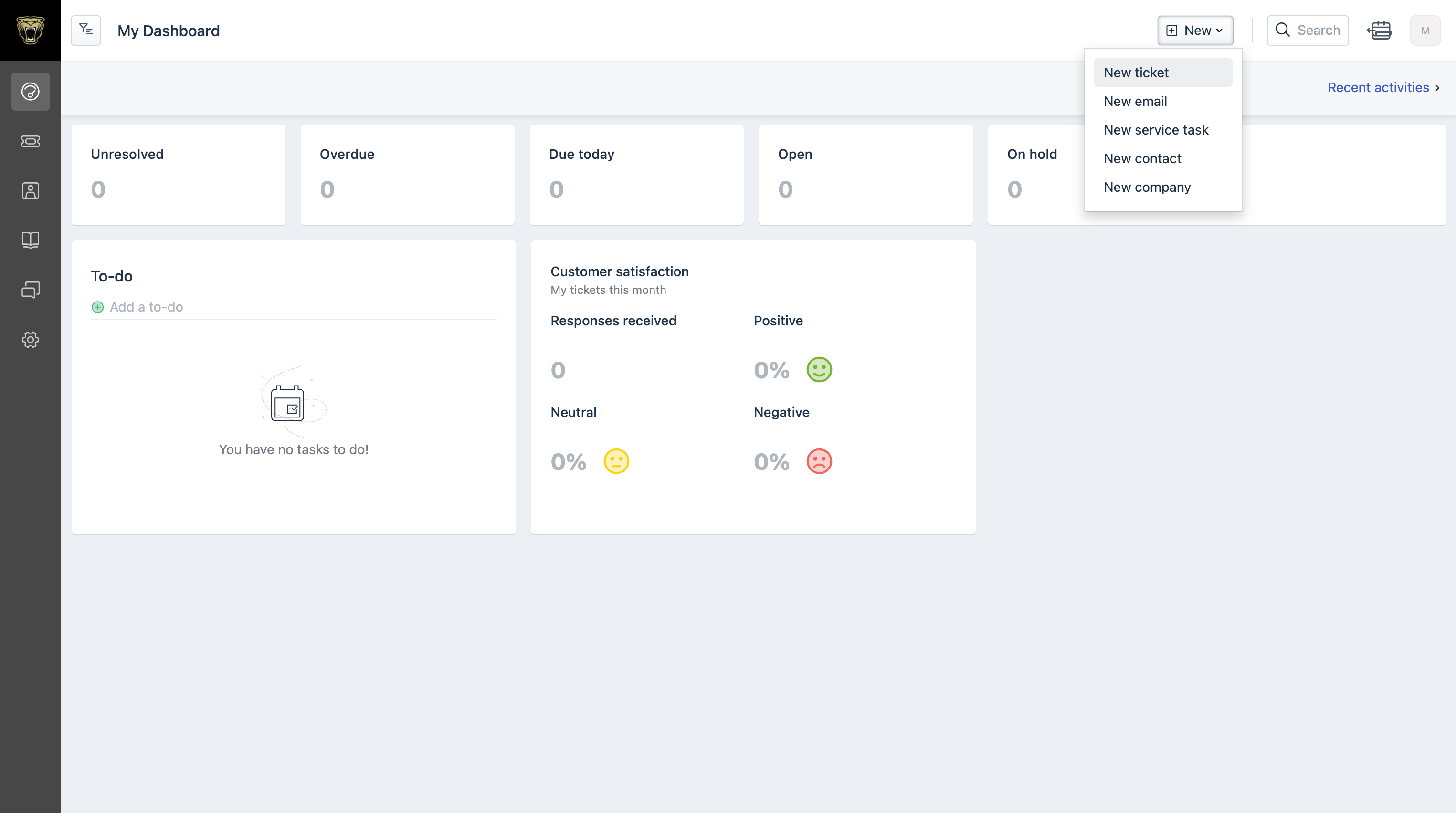
Task: Toggle the dashboard filter panel icon
Action: [x=86, y=31]
